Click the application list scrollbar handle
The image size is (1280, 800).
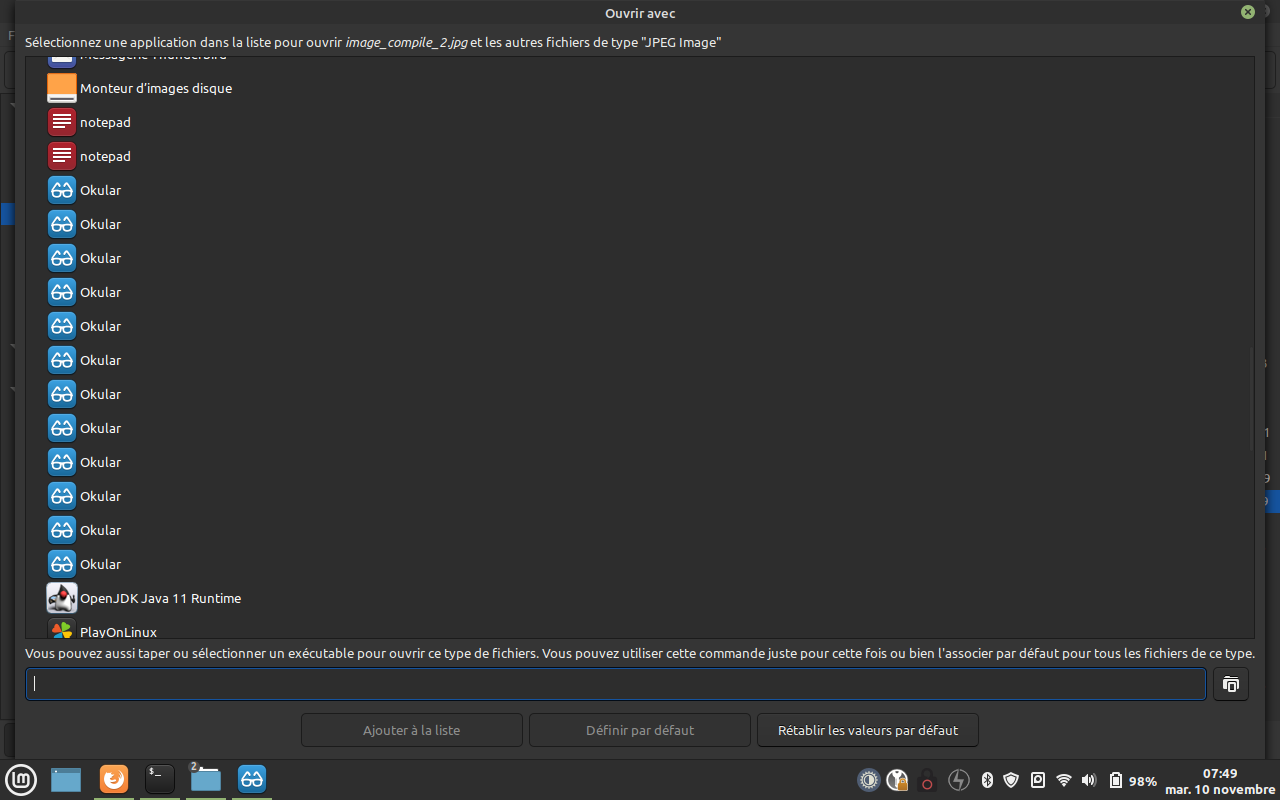[x=1251, y=399]
